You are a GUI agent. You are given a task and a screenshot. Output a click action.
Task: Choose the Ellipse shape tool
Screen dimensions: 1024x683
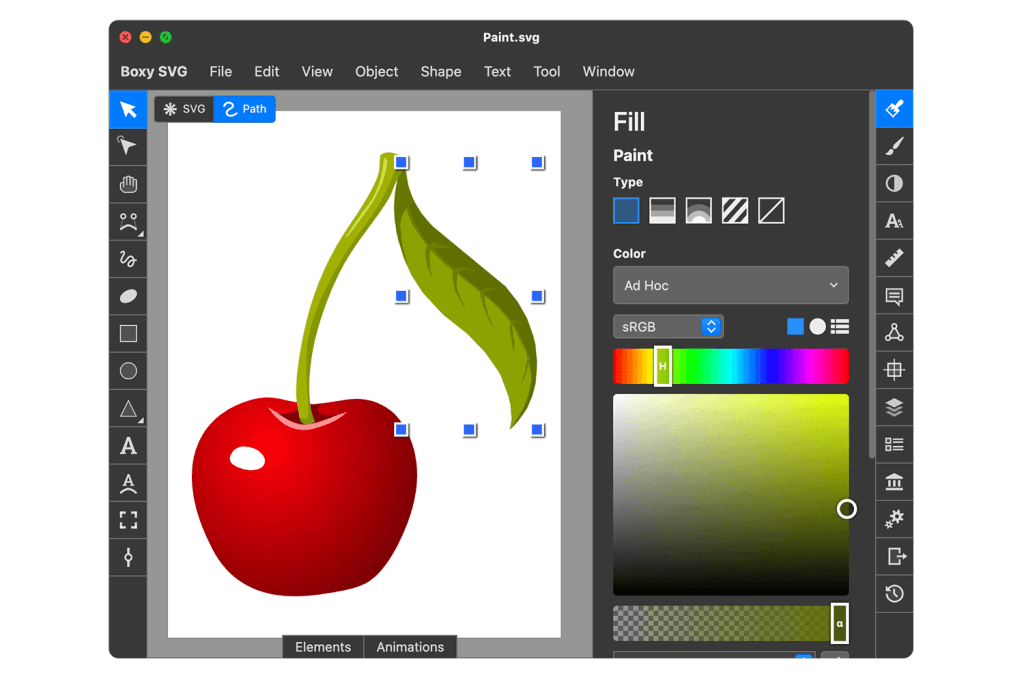pyautogui.click(x=128, y=371)
